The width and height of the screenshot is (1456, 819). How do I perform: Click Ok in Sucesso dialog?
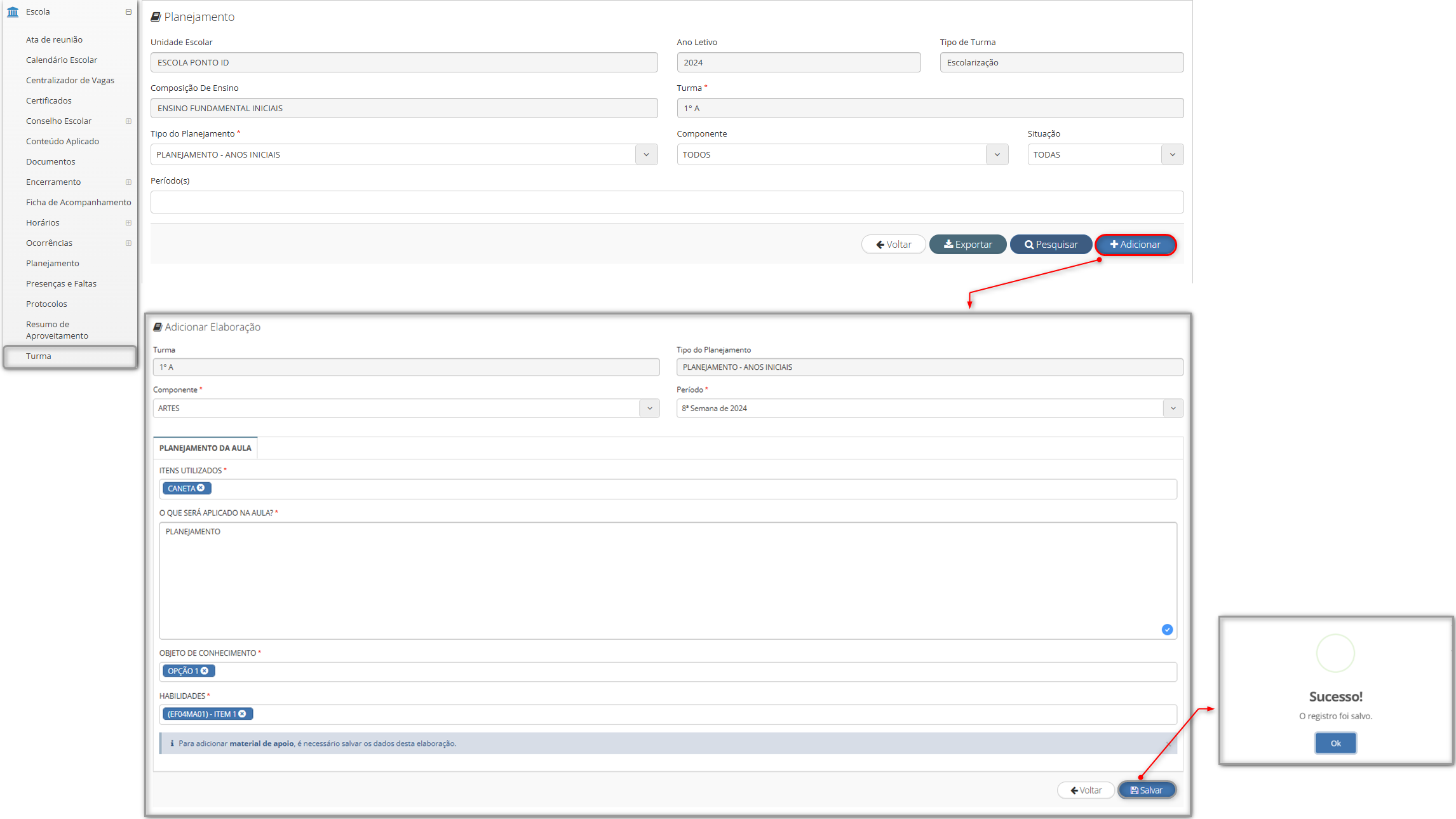(x=1335, y=743)
